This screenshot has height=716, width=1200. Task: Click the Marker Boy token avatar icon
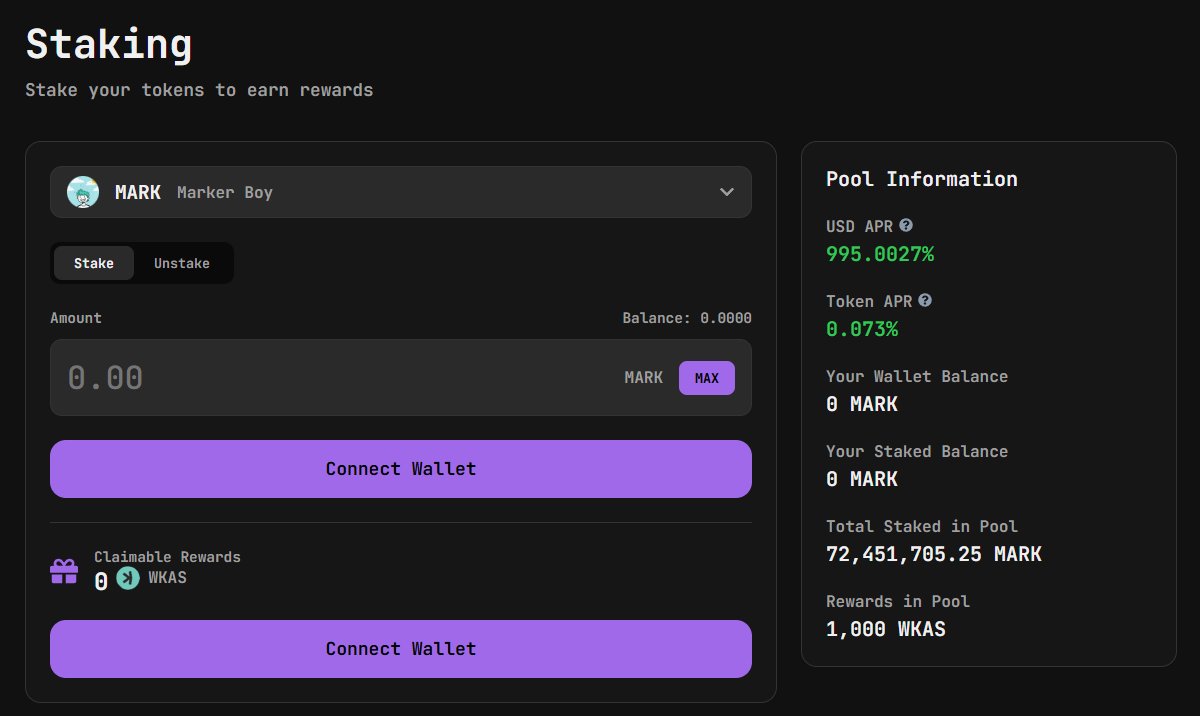click(83, 192)
